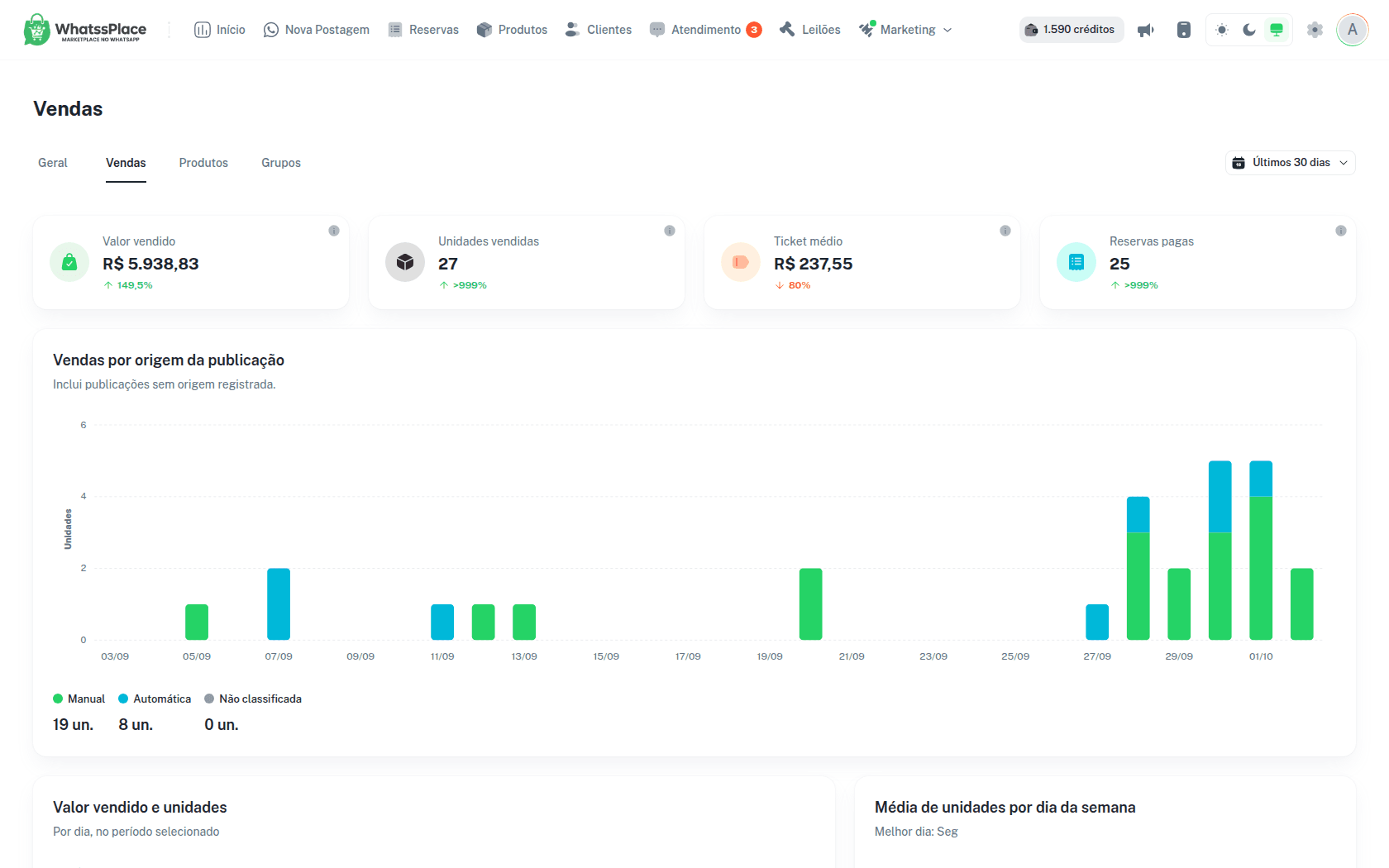Open user avatar 'A' menu
Viewport: 1389px width, 868px height.
click(x=1353, y=30)
